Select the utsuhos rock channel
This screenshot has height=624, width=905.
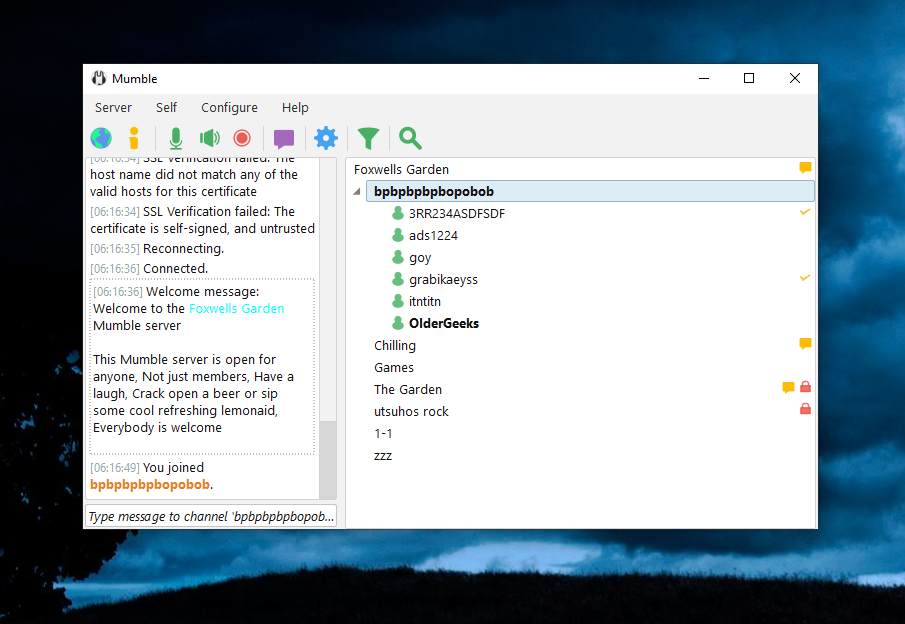coord(411,411)
